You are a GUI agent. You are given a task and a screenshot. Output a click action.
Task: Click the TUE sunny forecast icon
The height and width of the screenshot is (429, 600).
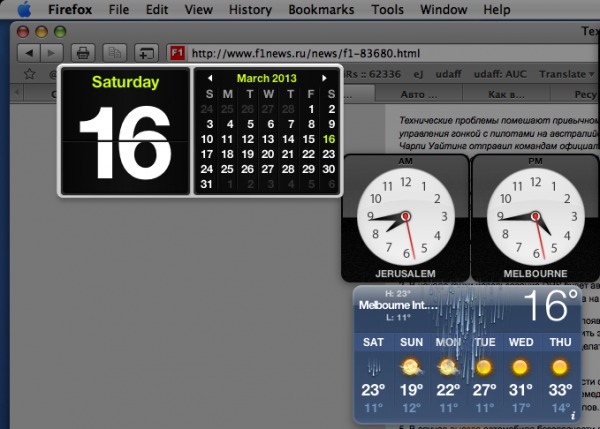click(484, 367)
